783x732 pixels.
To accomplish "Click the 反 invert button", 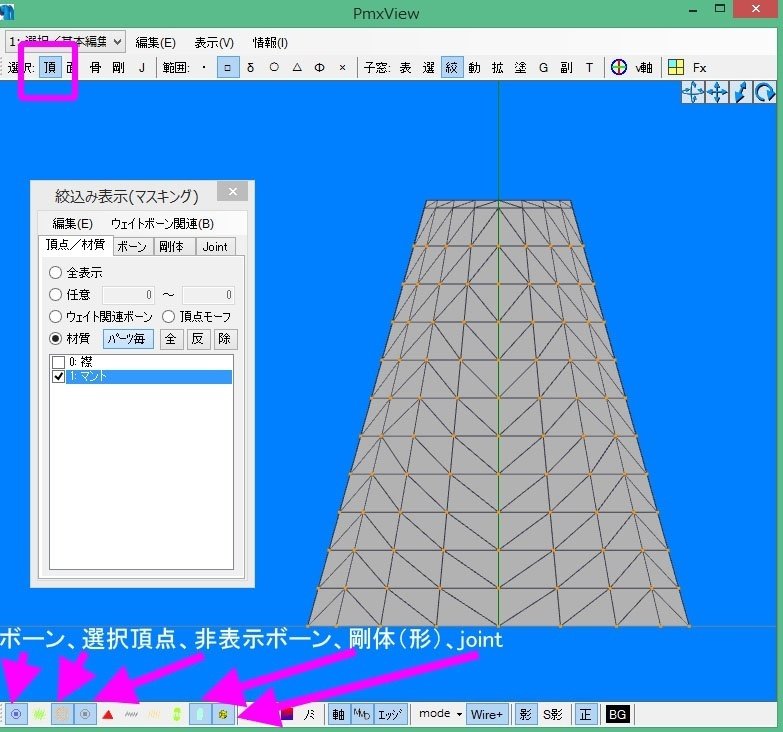I will (x=198, y=339).
